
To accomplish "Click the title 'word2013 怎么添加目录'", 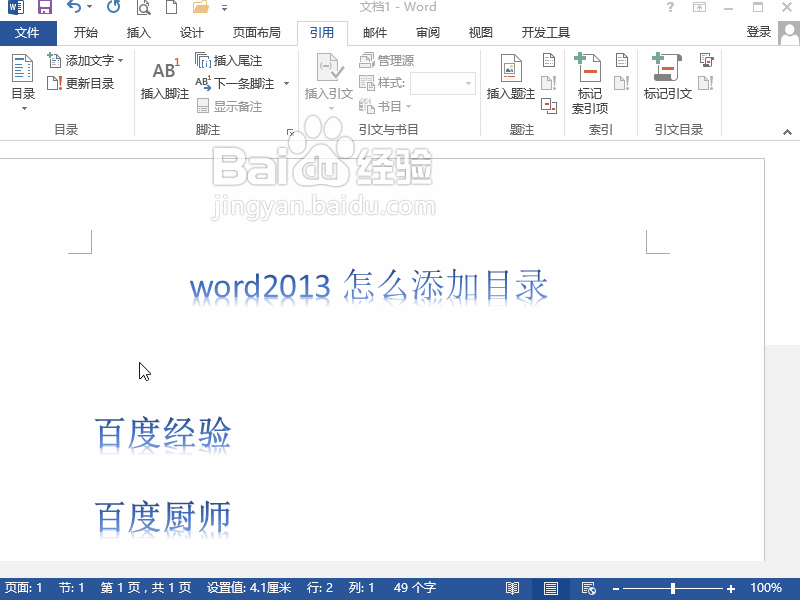I will [x=368, y=287].
